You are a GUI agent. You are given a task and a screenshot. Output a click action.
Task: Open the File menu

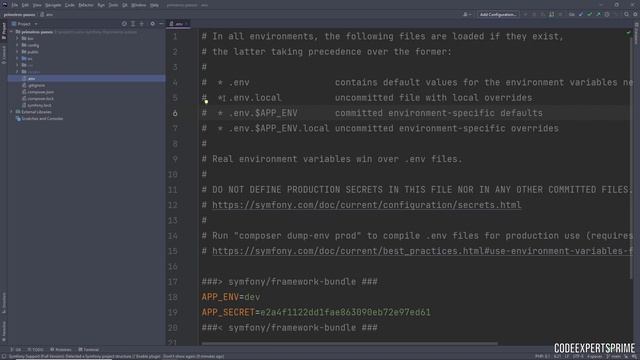coord(15,5)
